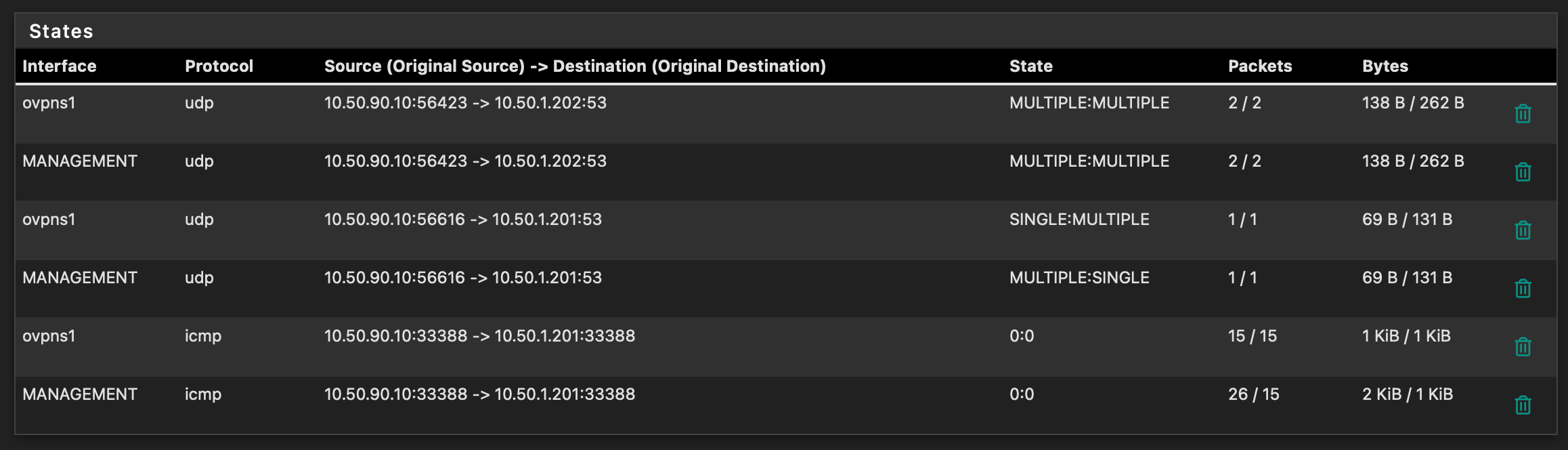Click the Bytes column header
Screen dimensions: 1568x450
click(1385, 66)
